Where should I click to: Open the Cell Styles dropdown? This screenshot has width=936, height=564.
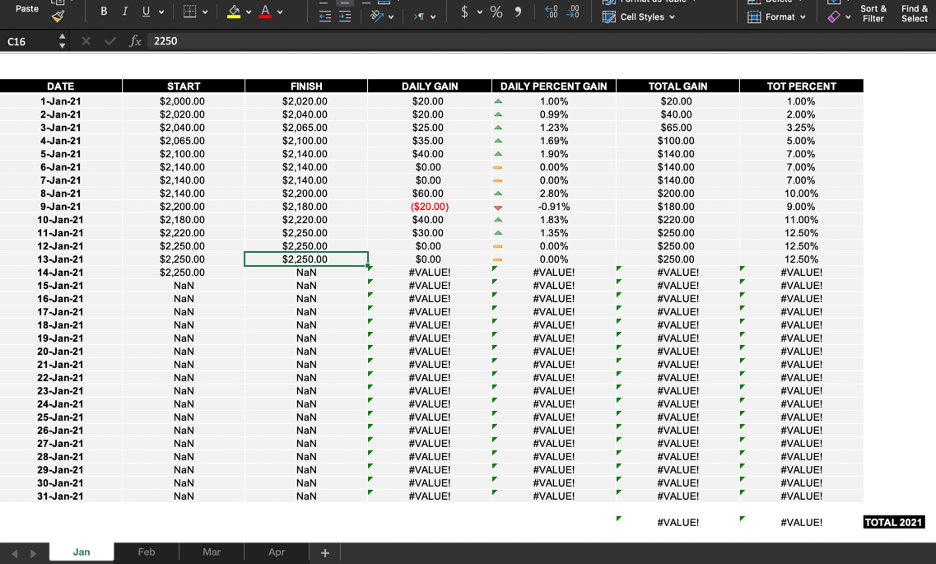(x=639, y=17)
